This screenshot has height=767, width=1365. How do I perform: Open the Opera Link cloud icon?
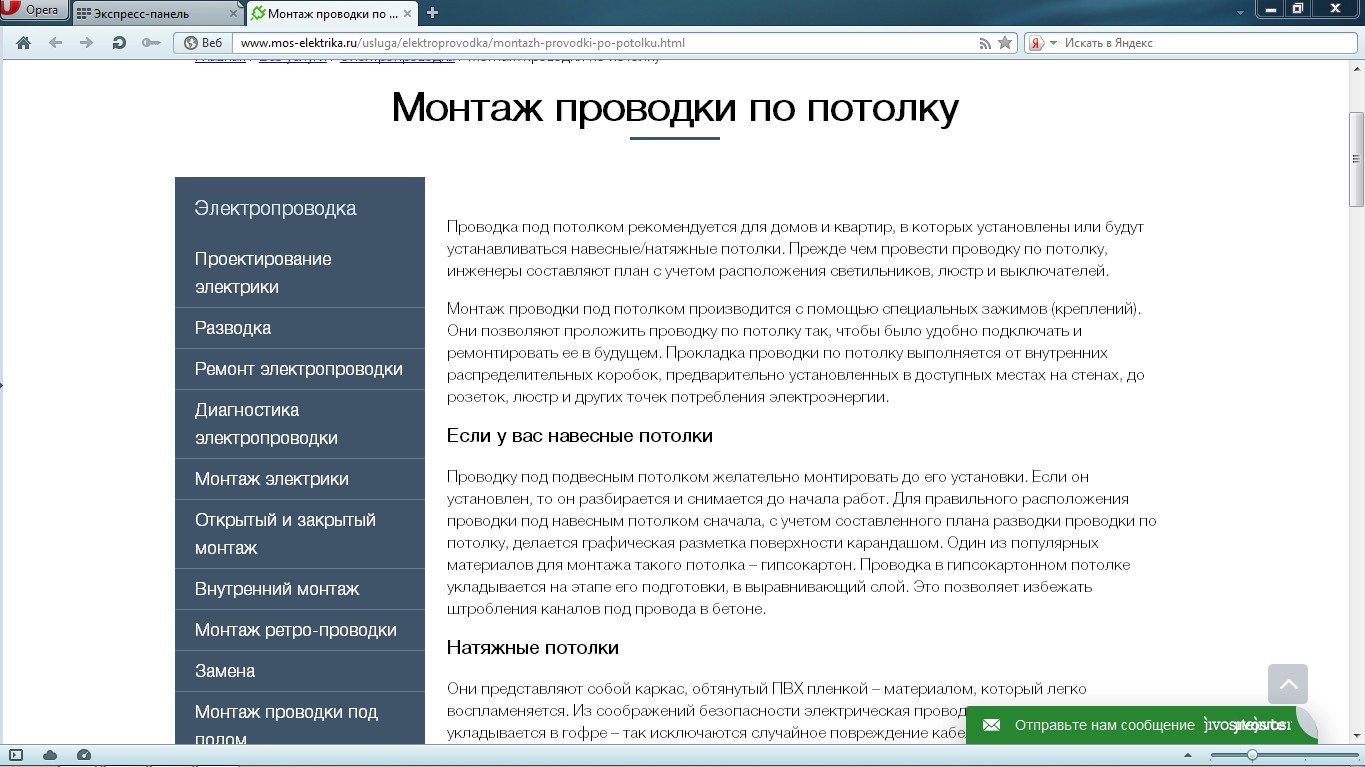tap(50, 755)
